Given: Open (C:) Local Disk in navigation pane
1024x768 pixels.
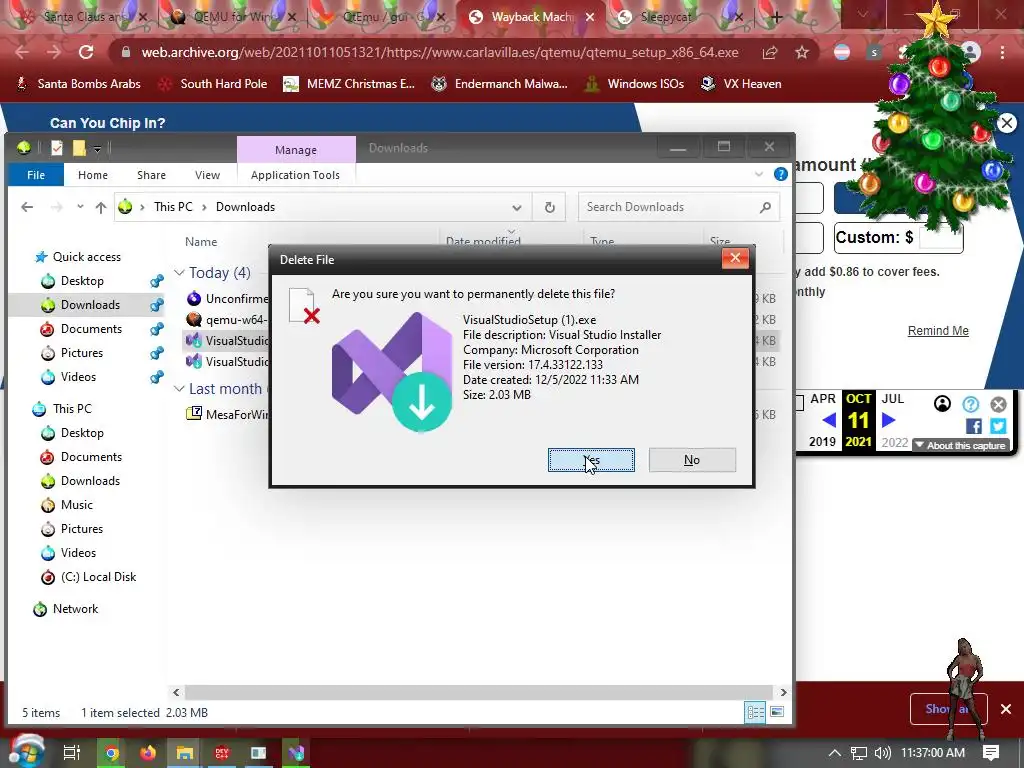Looking at the screenshot, I should click(x=98, y=577).
